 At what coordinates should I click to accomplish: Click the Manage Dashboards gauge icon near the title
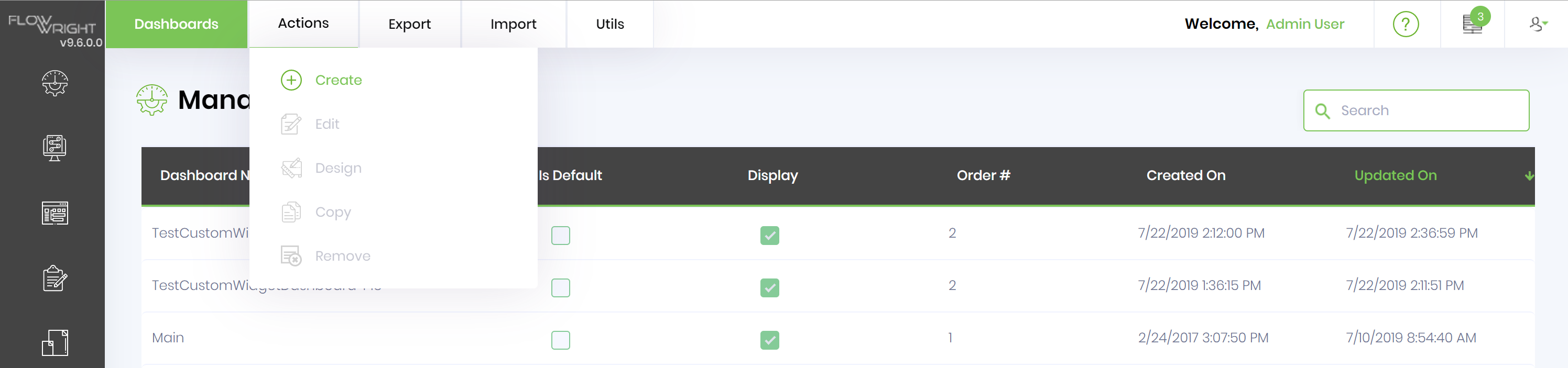[x=151, y=99]
